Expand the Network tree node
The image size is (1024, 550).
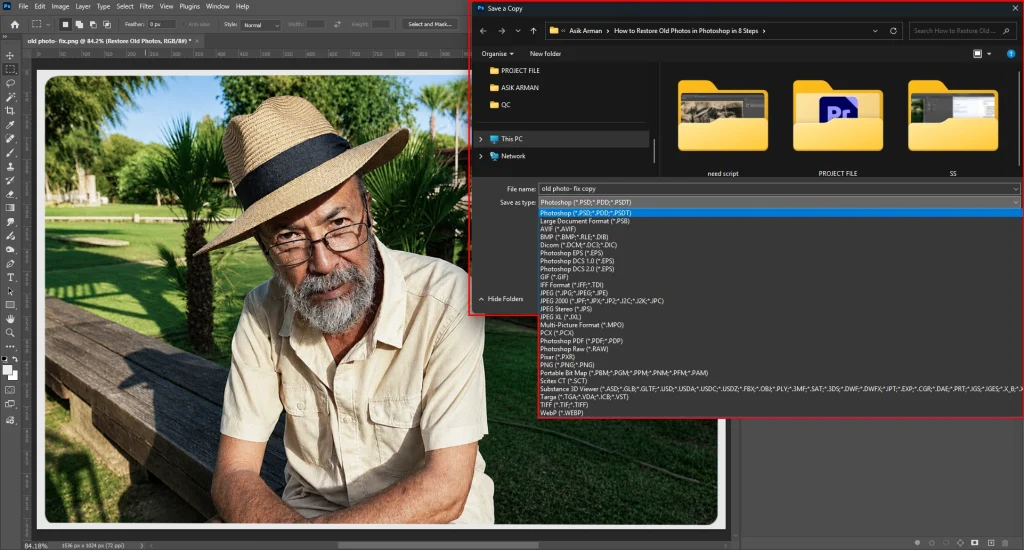click(481, 156)
